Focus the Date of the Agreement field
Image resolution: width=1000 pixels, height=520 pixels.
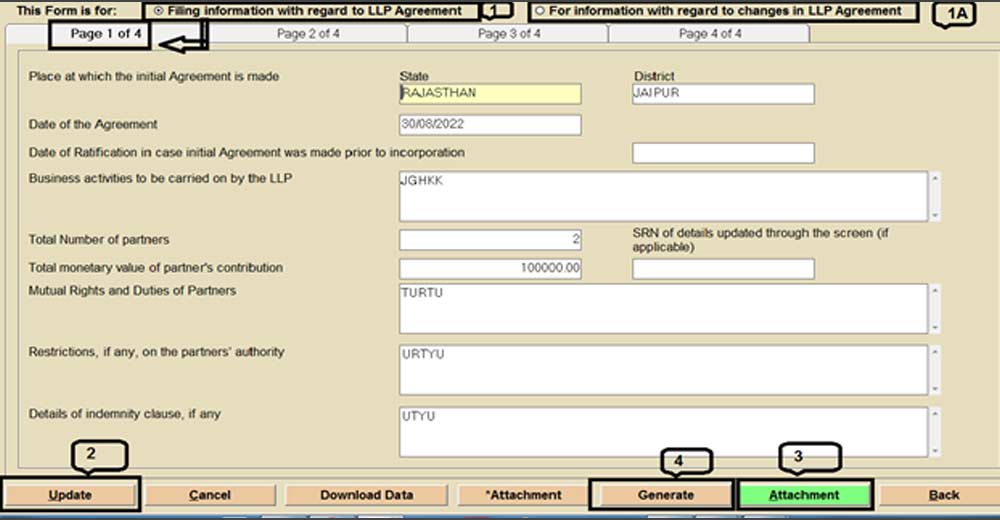489,125
